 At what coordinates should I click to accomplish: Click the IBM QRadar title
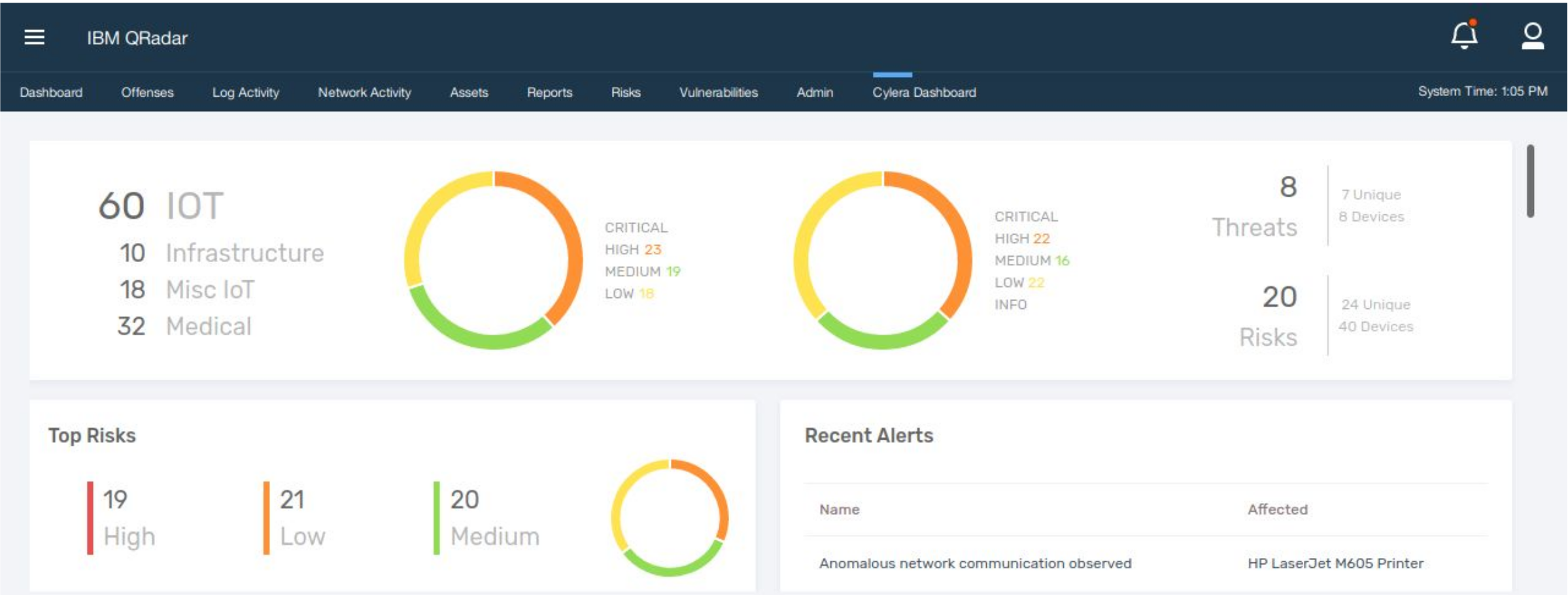coord(137,38)
